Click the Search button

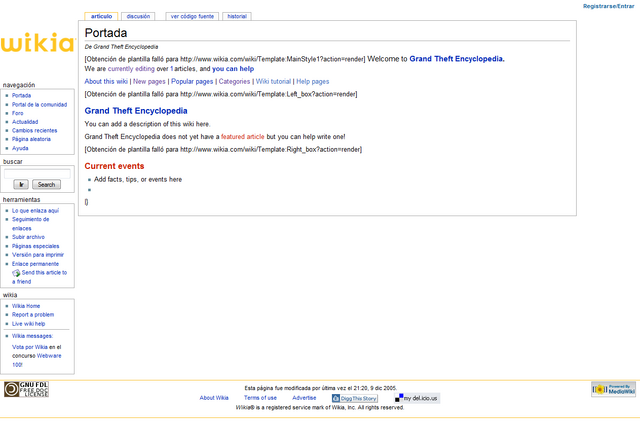pyautogui.click(x=47, y=185)
